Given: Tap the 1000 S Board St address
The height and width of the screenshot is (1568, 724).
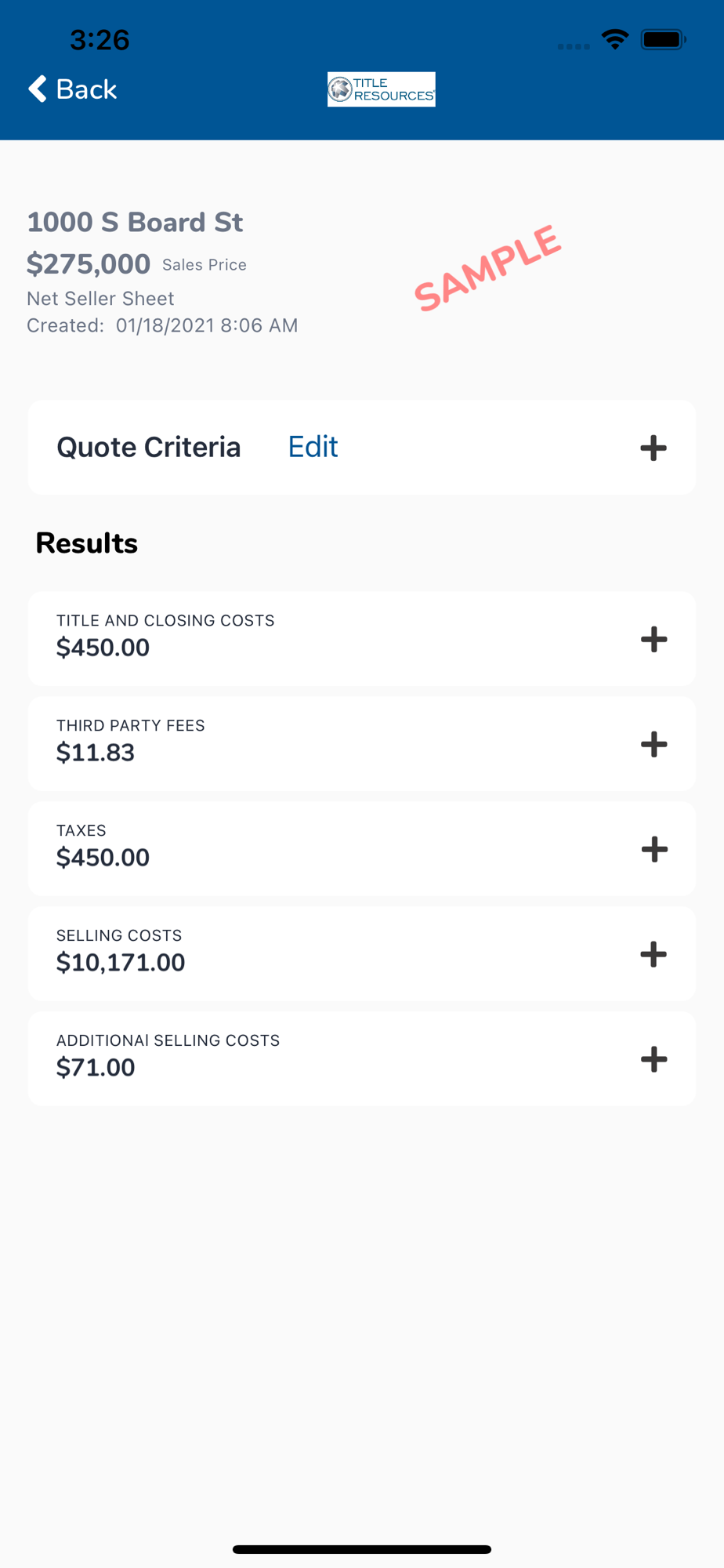Looking at the screenshot, I should tap(135, 222).
